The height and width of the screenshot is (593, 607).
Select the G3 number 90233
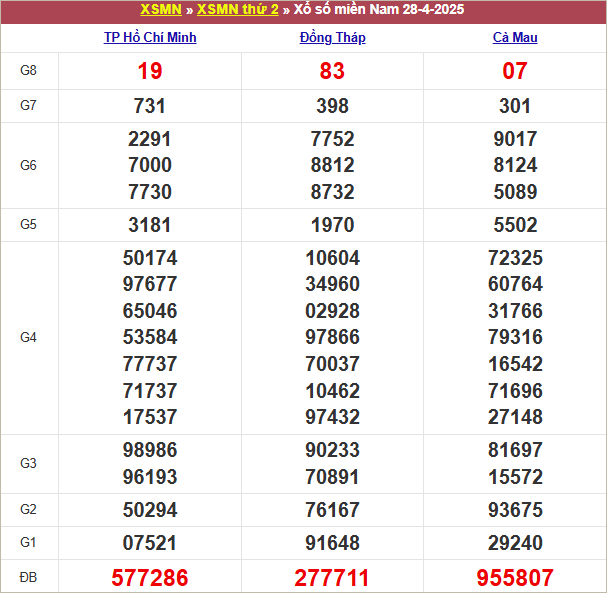332,450
